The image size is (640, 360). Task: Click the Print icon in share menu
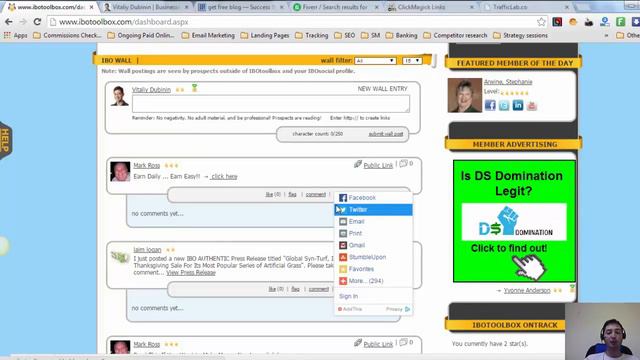click(343, 233)
